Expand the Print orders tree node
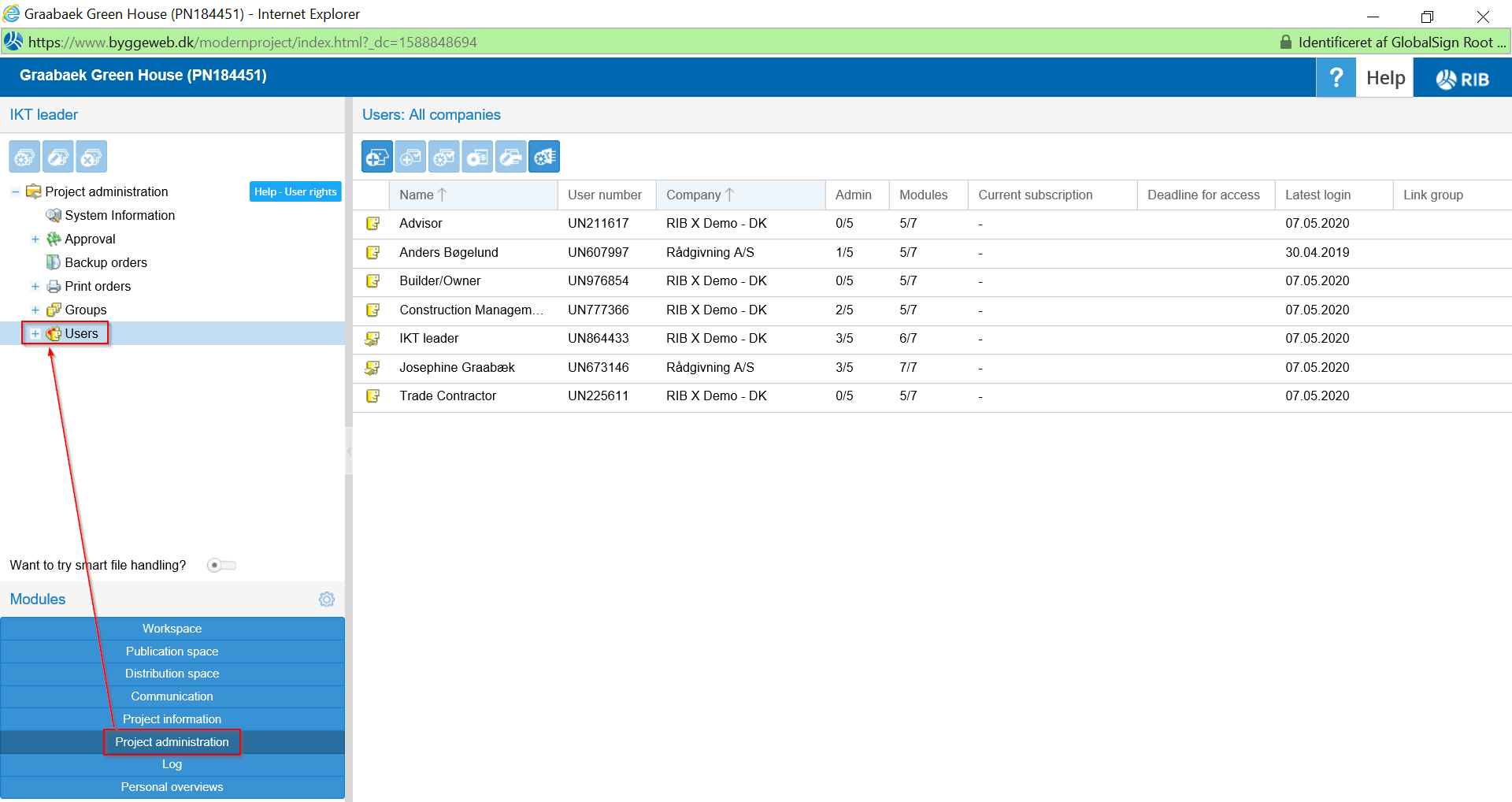Image resolution: width=1512 pixels, height=802 pixels. [x=35, y=287]
